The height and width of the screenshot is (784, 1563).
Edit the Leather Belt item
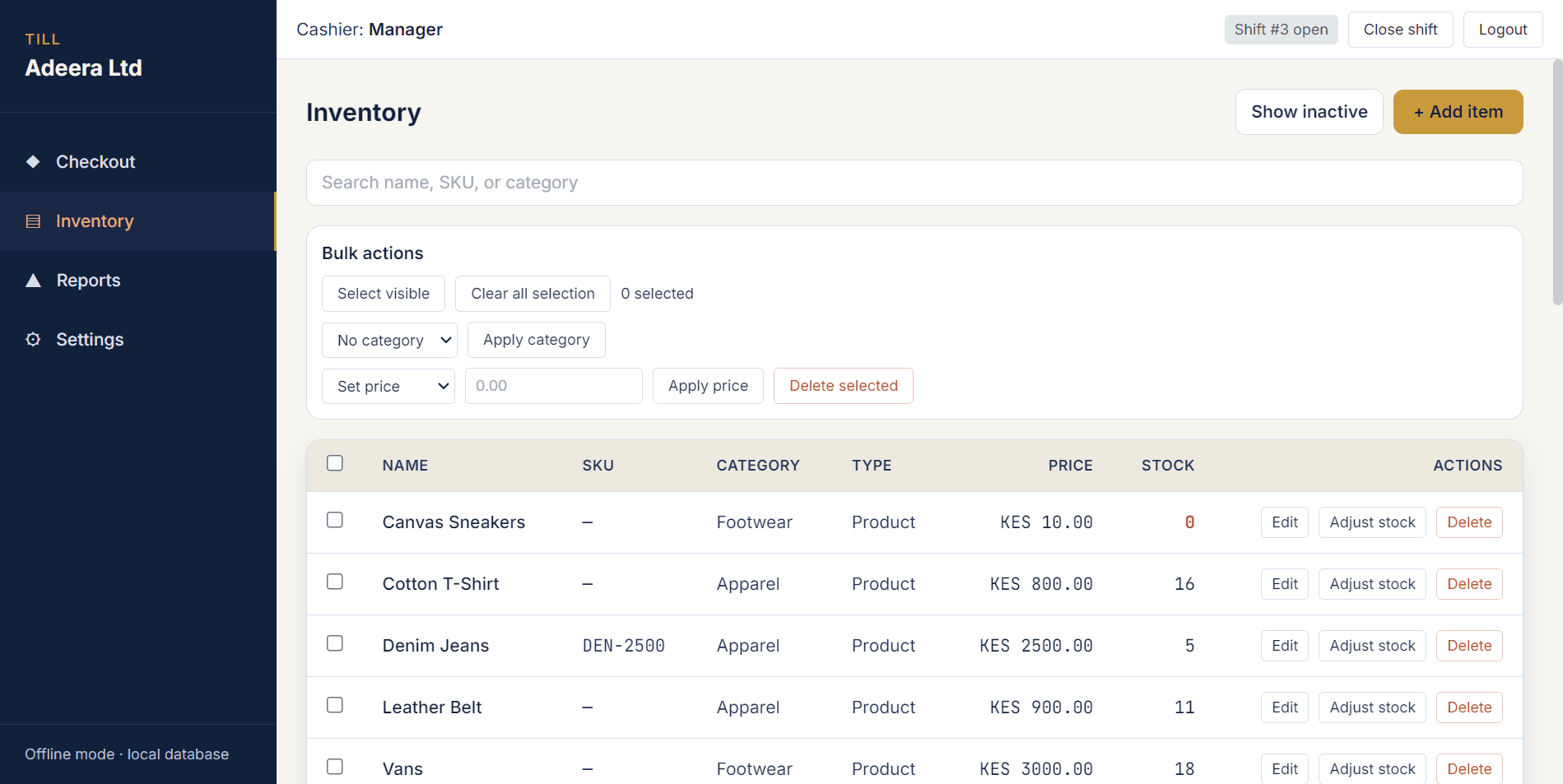[x=1284, y=707]
